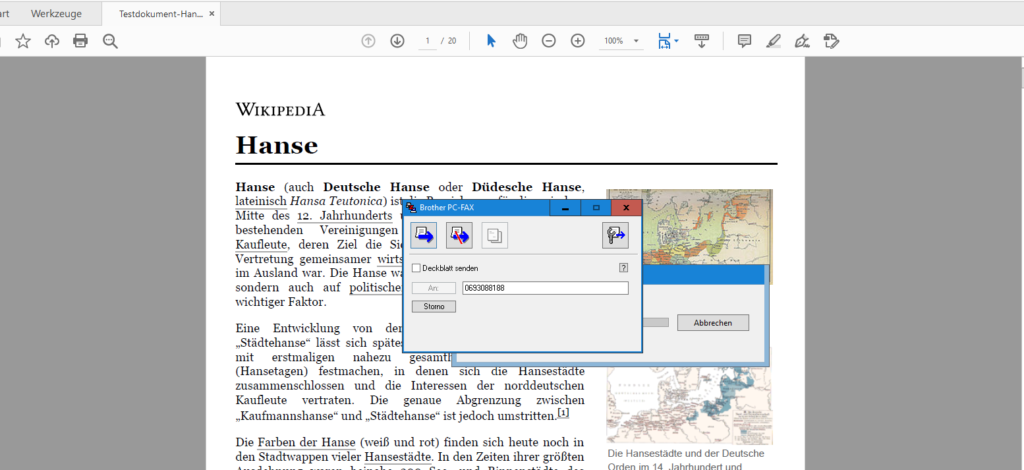The image size is (1024, 470).
Task: Click the page number field showing 1
Action: point(427,41)
